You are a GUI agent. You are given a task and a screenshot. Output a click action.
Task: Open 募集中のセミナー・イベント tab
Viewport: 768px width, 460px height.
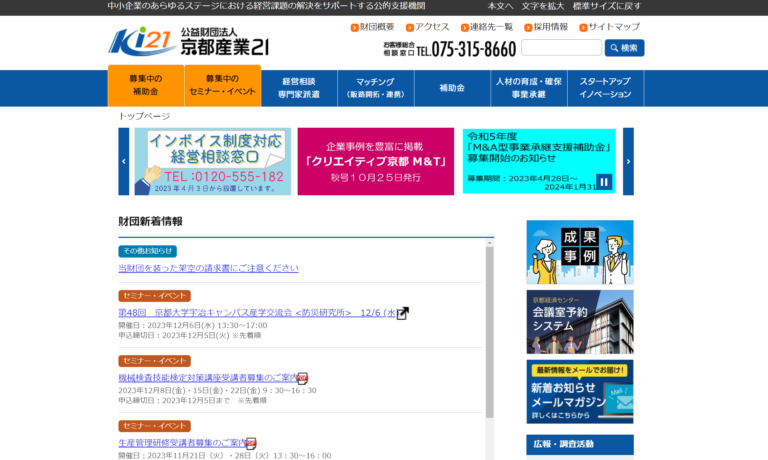tap(222, 86)
